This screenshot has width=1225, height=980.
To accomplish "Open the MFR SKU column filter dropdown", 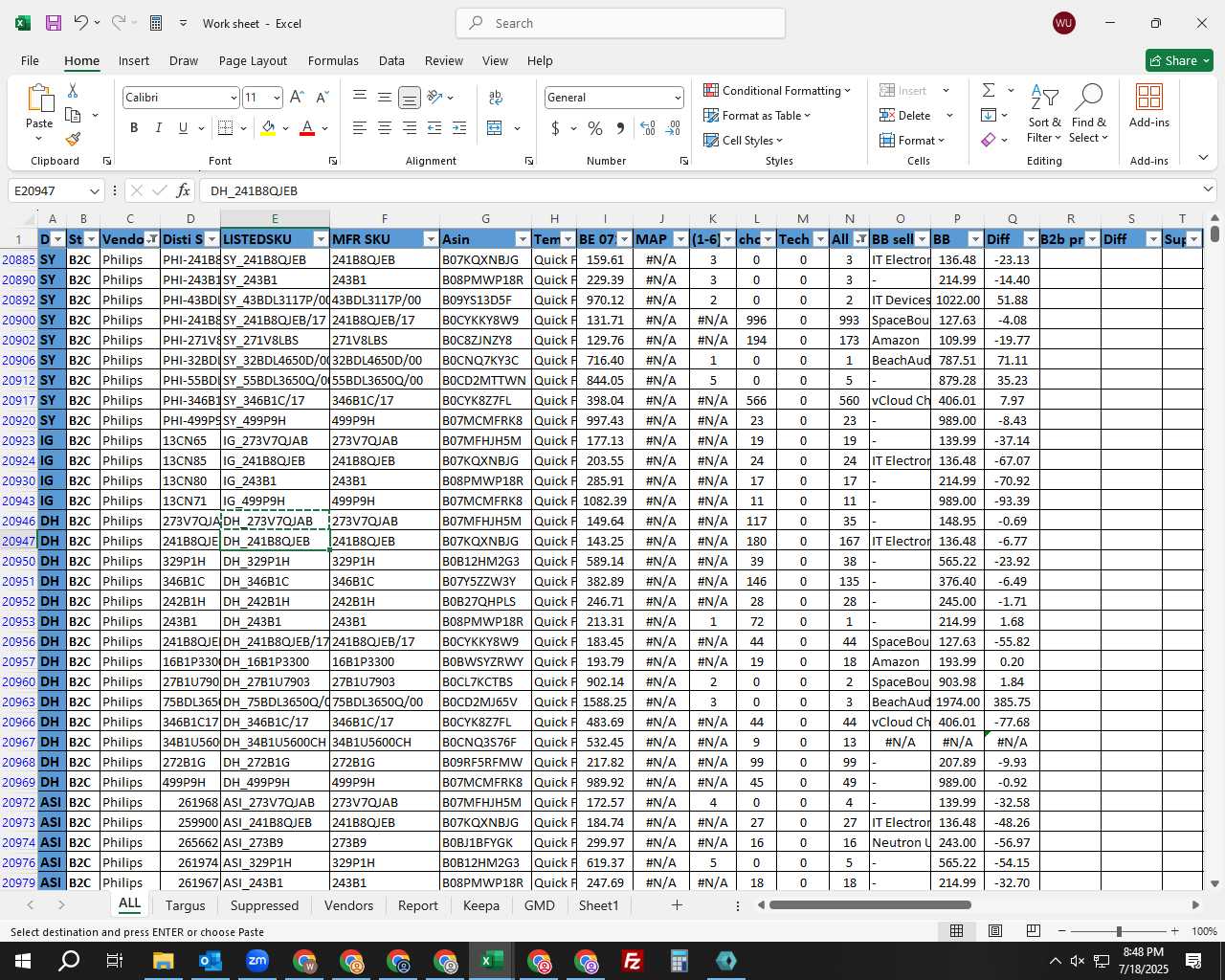I will pos(431,239).
